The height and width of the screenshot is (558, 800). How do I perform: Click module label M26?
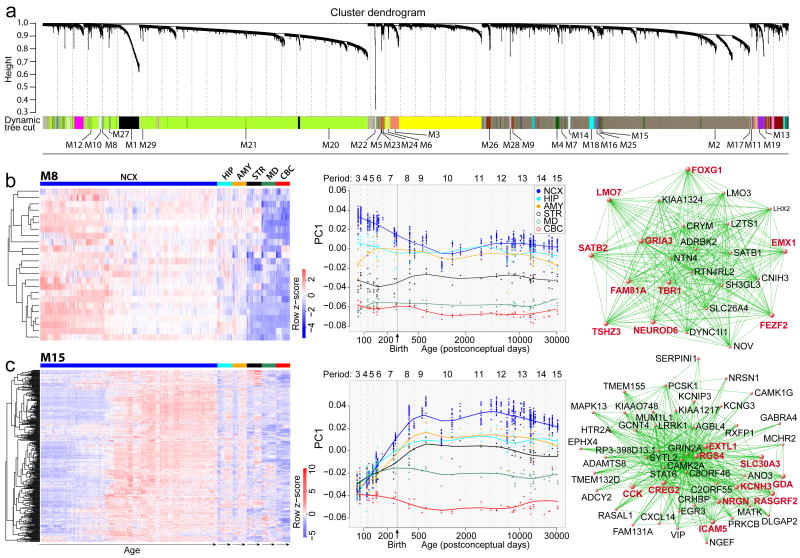[489, 145]
